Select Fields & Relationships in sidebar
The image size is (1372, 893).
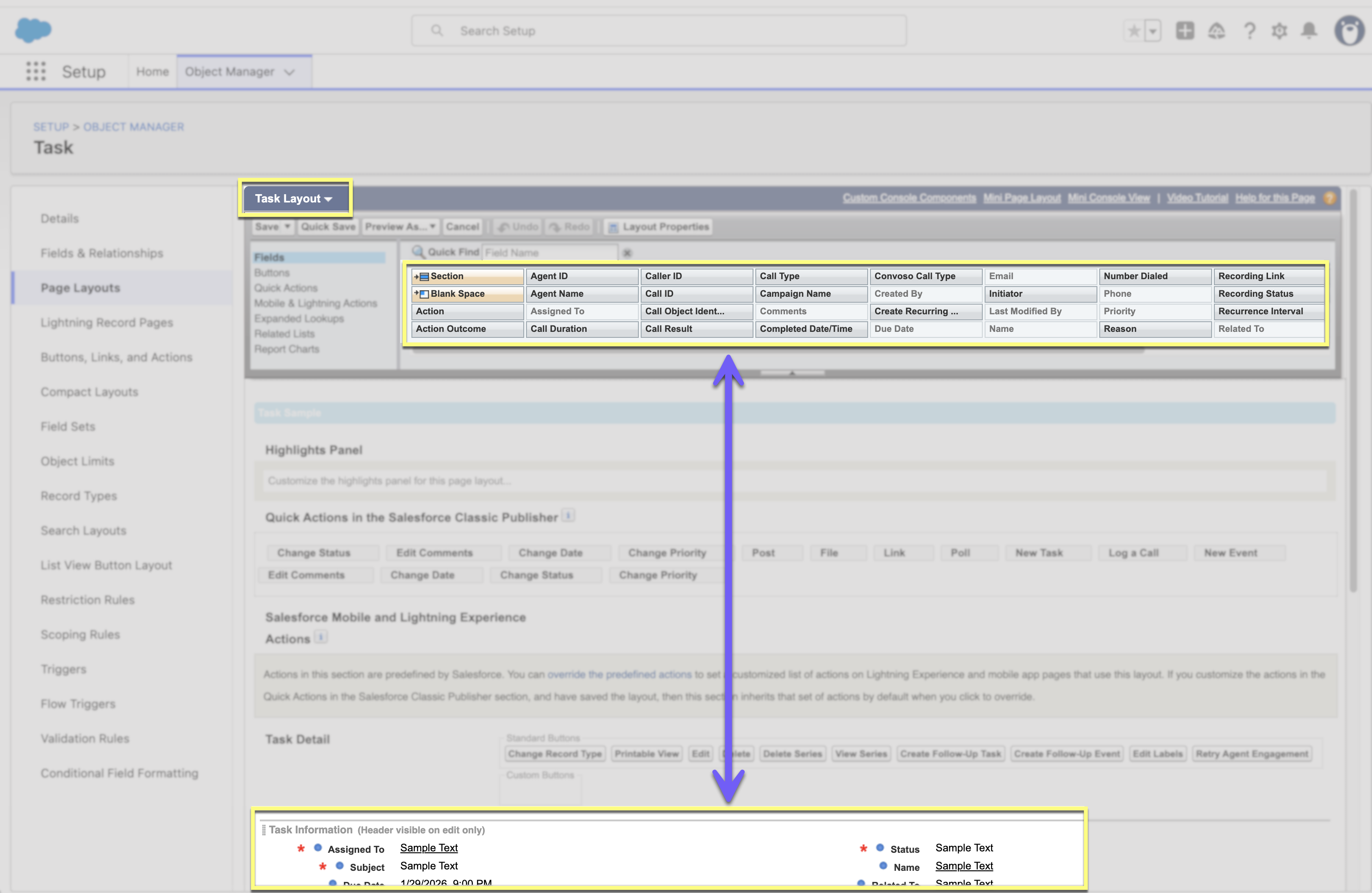point(101,253)
